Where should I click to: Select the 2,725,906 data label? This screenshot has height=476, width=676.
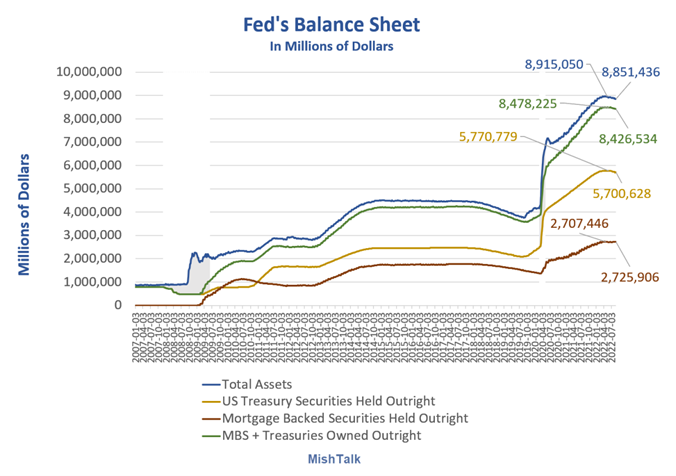[630, 277]
